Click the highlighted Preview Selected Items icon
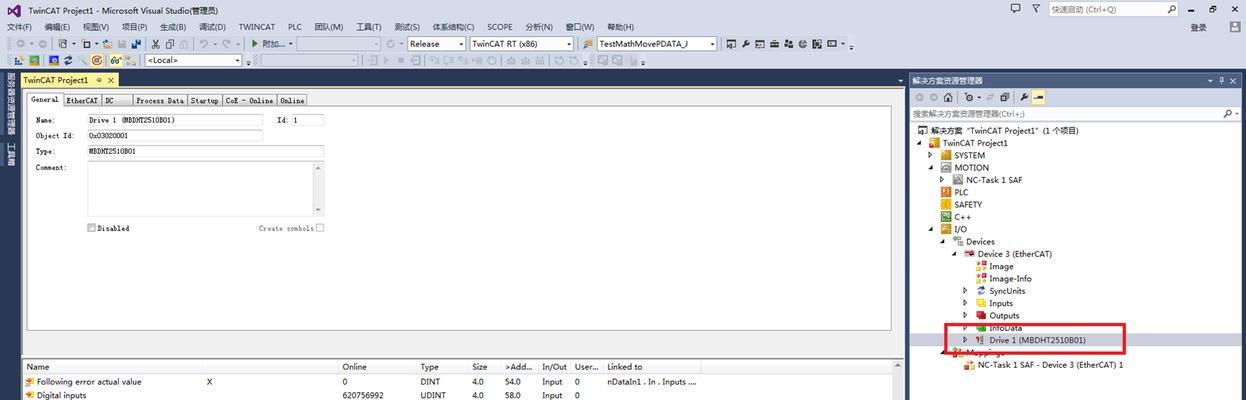The image size is (1246, 400). pos(1038,97)
